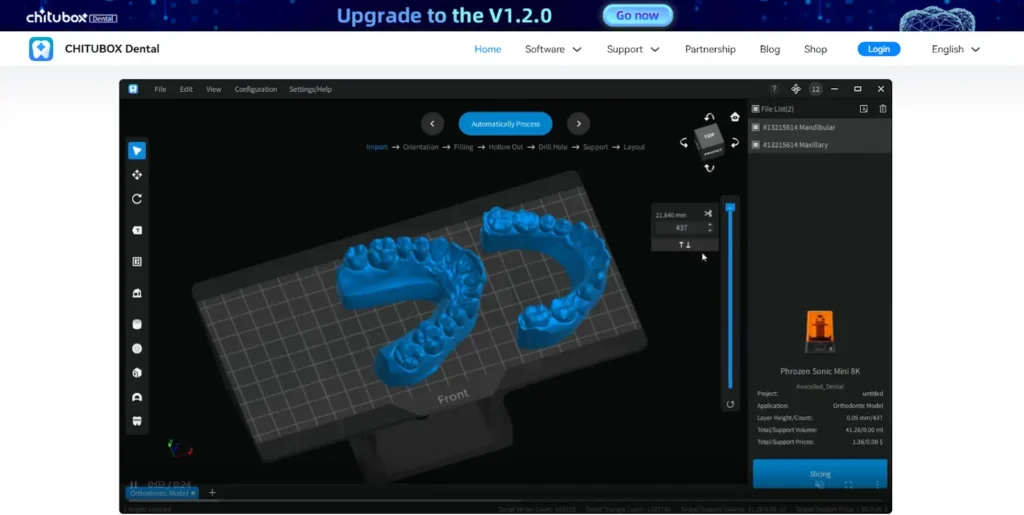Image resolution: width=1024 pixels, height=515 pixels.
Task: Click the cylinder shape tool icon
Action: point(136,324)
